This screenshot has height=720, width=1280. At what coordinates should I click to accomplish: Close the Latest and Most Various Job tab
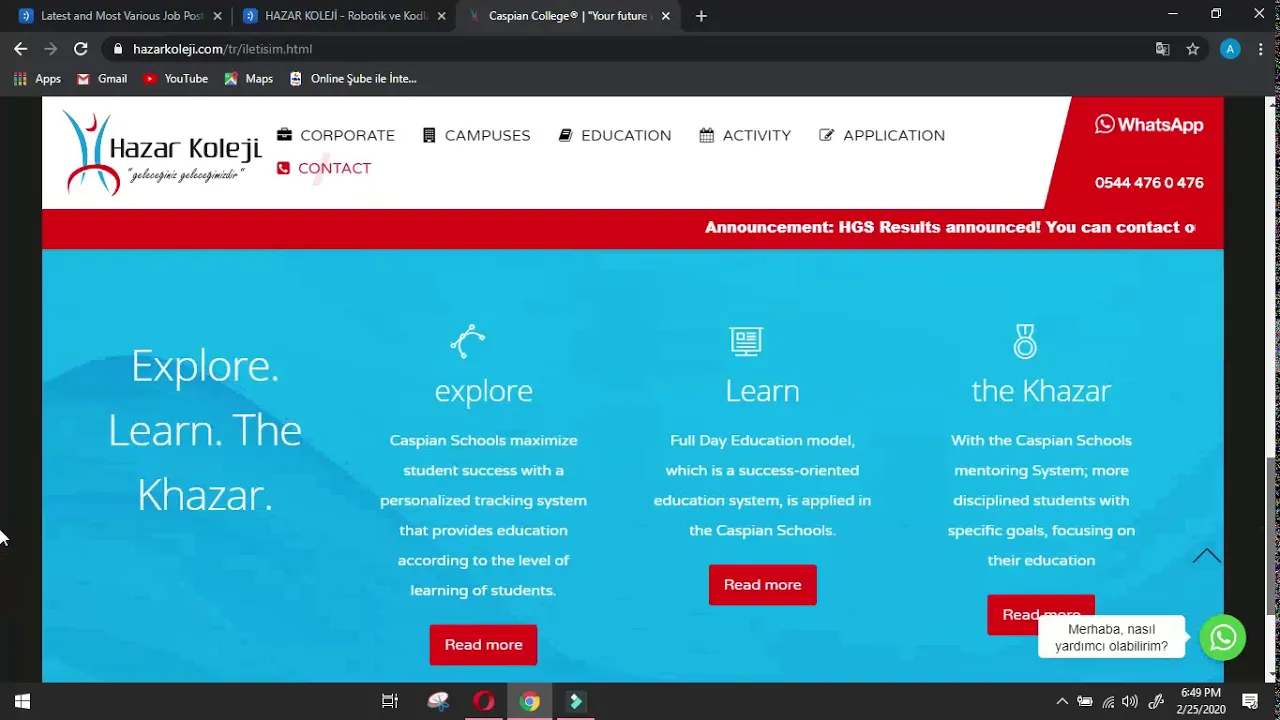tap(217, 16)
